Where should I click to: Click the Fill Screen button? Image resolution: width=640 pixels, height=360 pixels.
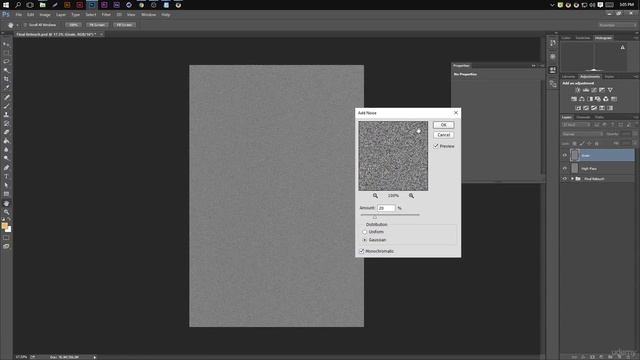124,25
